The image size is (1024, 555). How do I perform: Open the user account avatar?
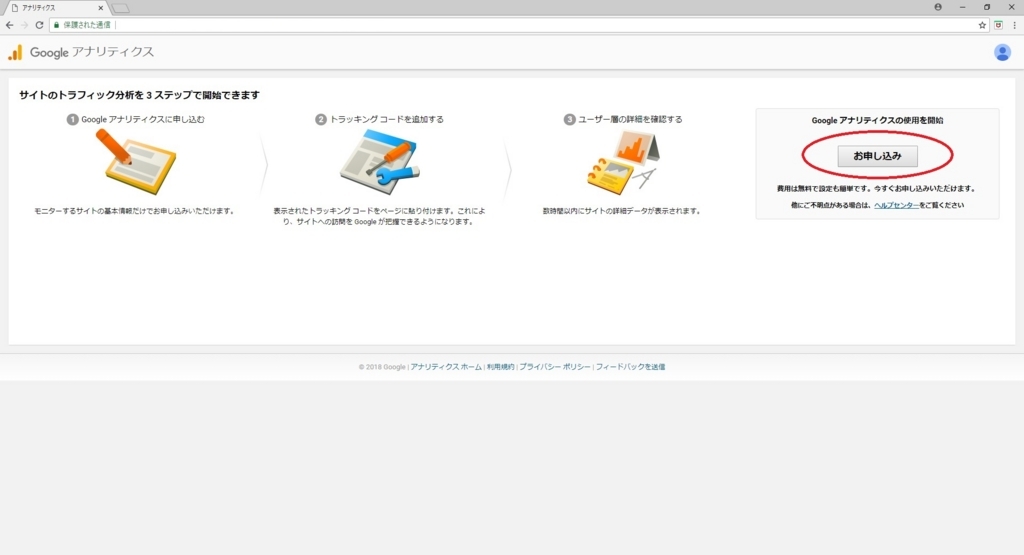click(1002, 52)
